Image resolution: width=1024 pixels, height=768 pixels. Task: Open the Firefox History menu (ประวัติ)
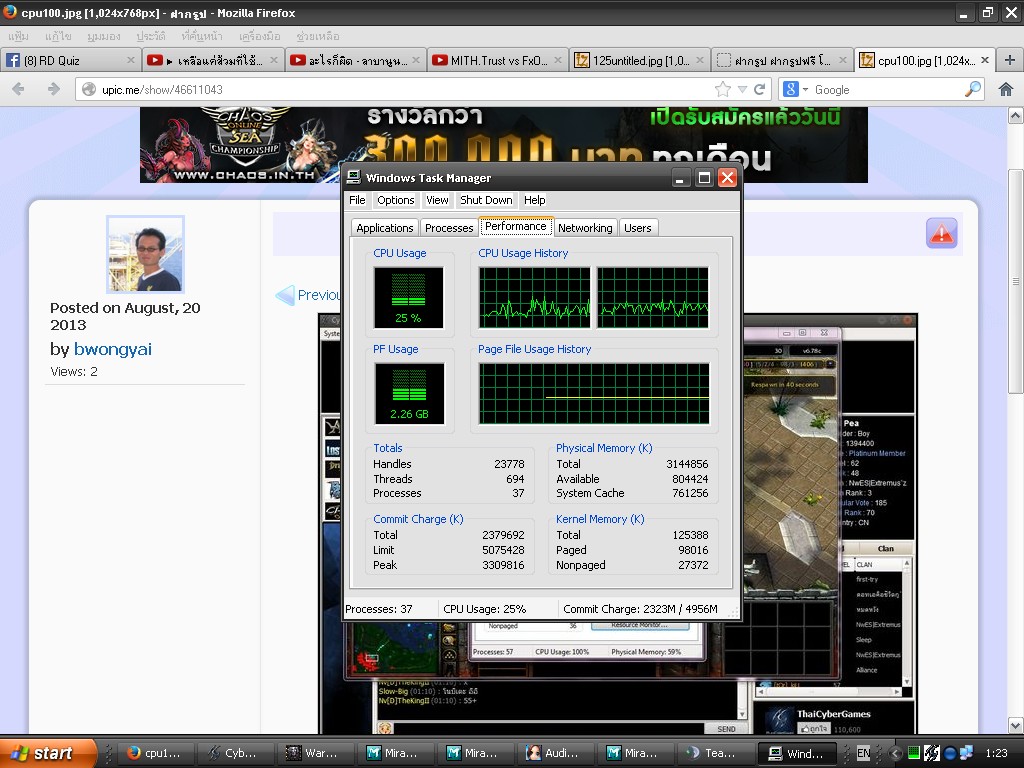click(150, 36)
